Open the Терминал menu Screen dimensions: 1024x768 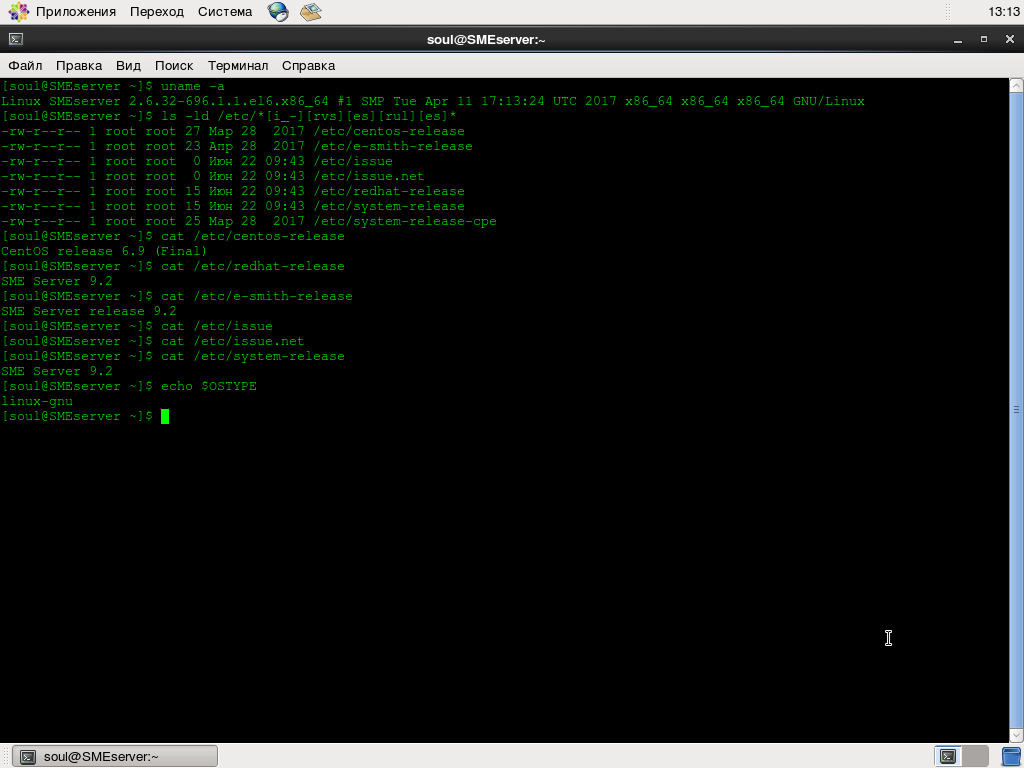click(238, 65)
